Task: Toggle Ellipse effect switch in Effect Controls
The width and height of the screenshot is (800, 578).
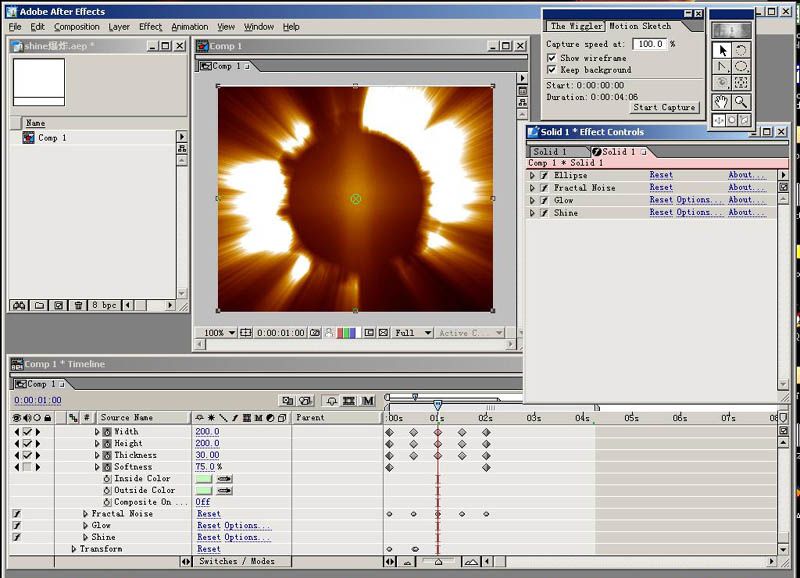Action: tap(544, 175)
